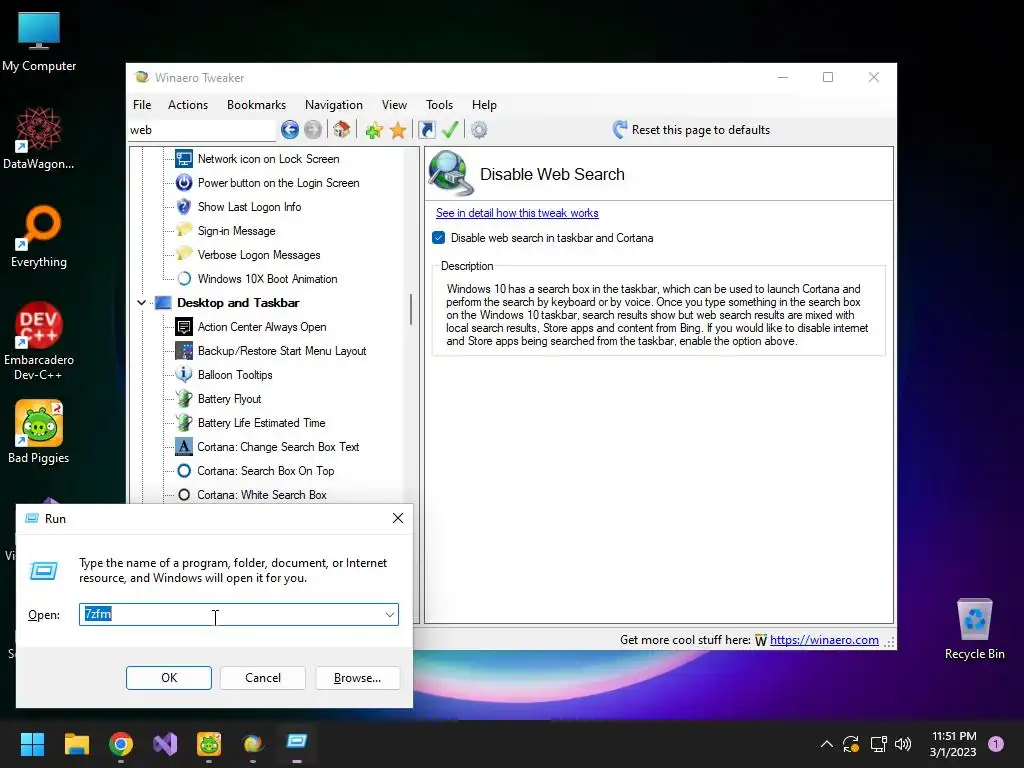This screenshot has width=1024, height=768.
Task: Select the Embarcadero Dev-C++ desktop shortcut
Action: tap(39, 341)
